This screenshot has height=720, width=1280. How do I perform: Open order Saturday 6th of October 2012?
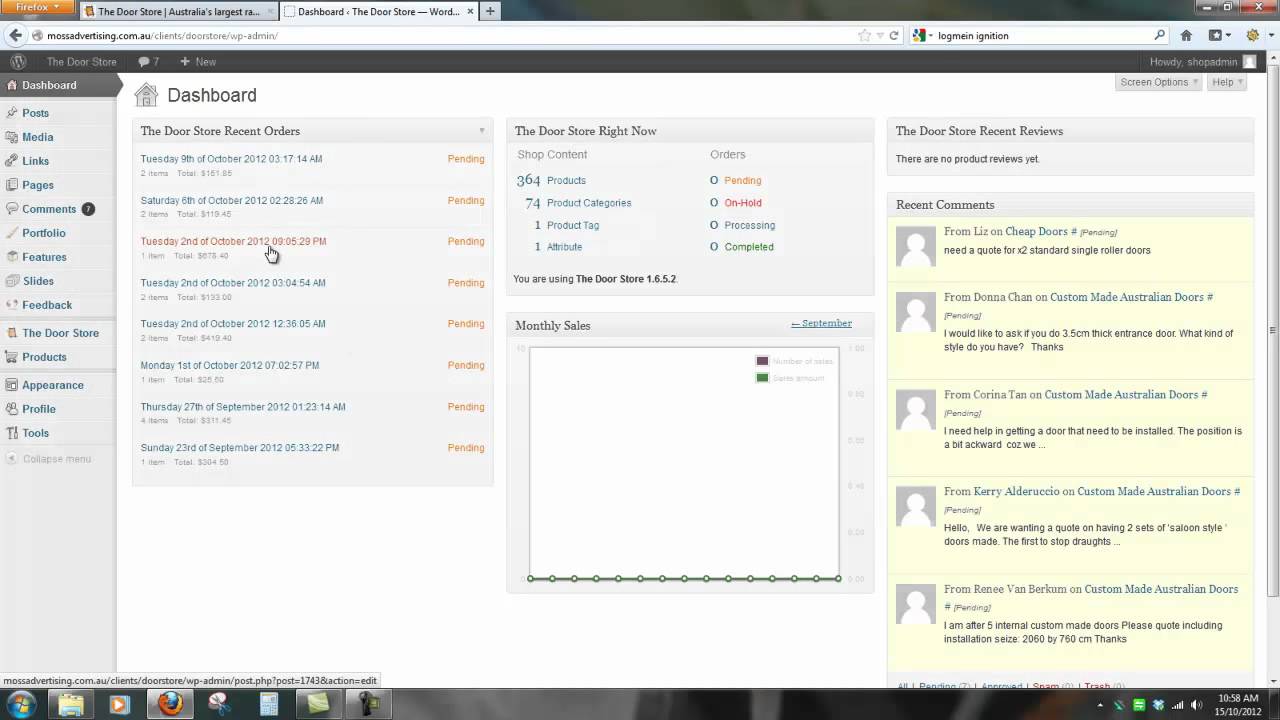(x=231, y=200)
